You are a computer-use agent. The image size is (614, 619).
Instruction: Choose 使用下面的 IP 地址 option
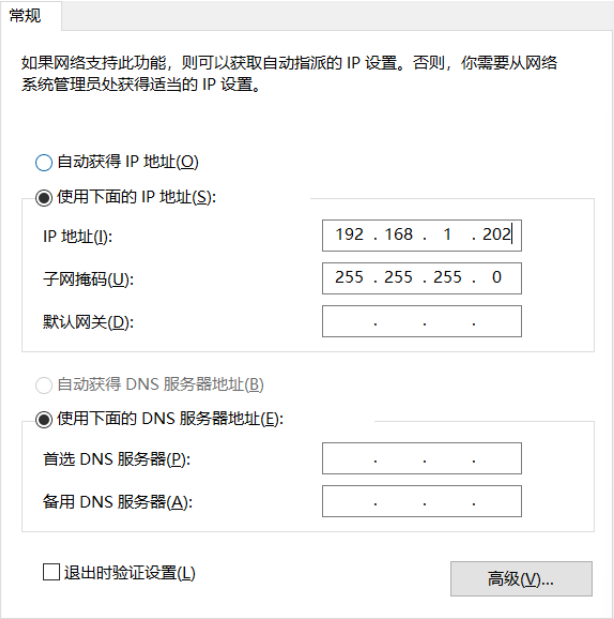(43, 198)
